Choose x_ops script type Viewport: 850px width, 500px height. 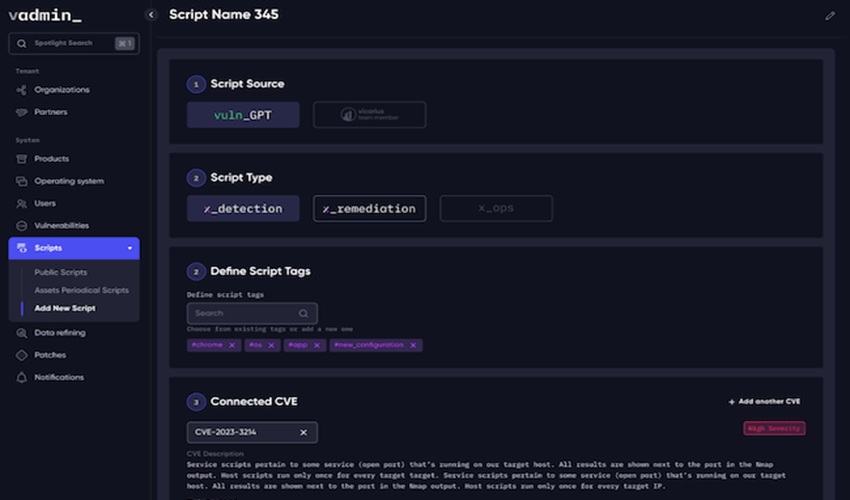pyautogui.click(x=496, y=209)
